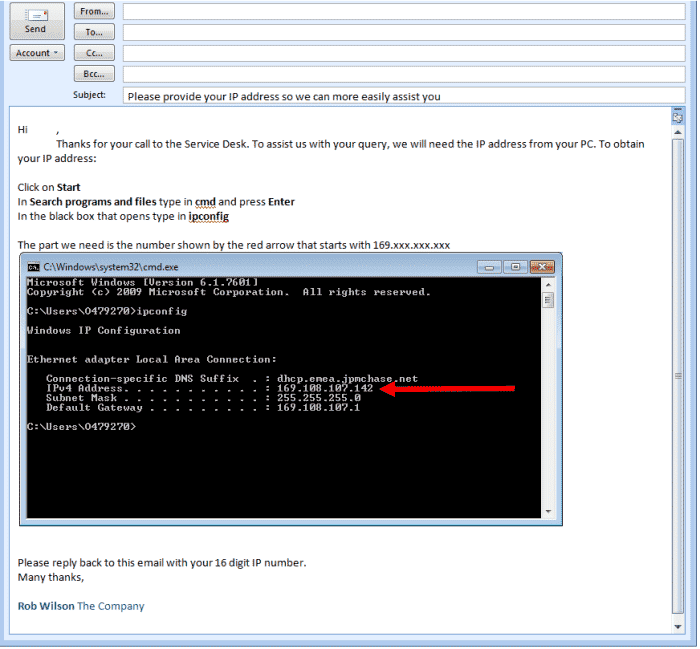The image size is (700, 649).
Task: Click into the To recipients field
Action: coord(403,32)
